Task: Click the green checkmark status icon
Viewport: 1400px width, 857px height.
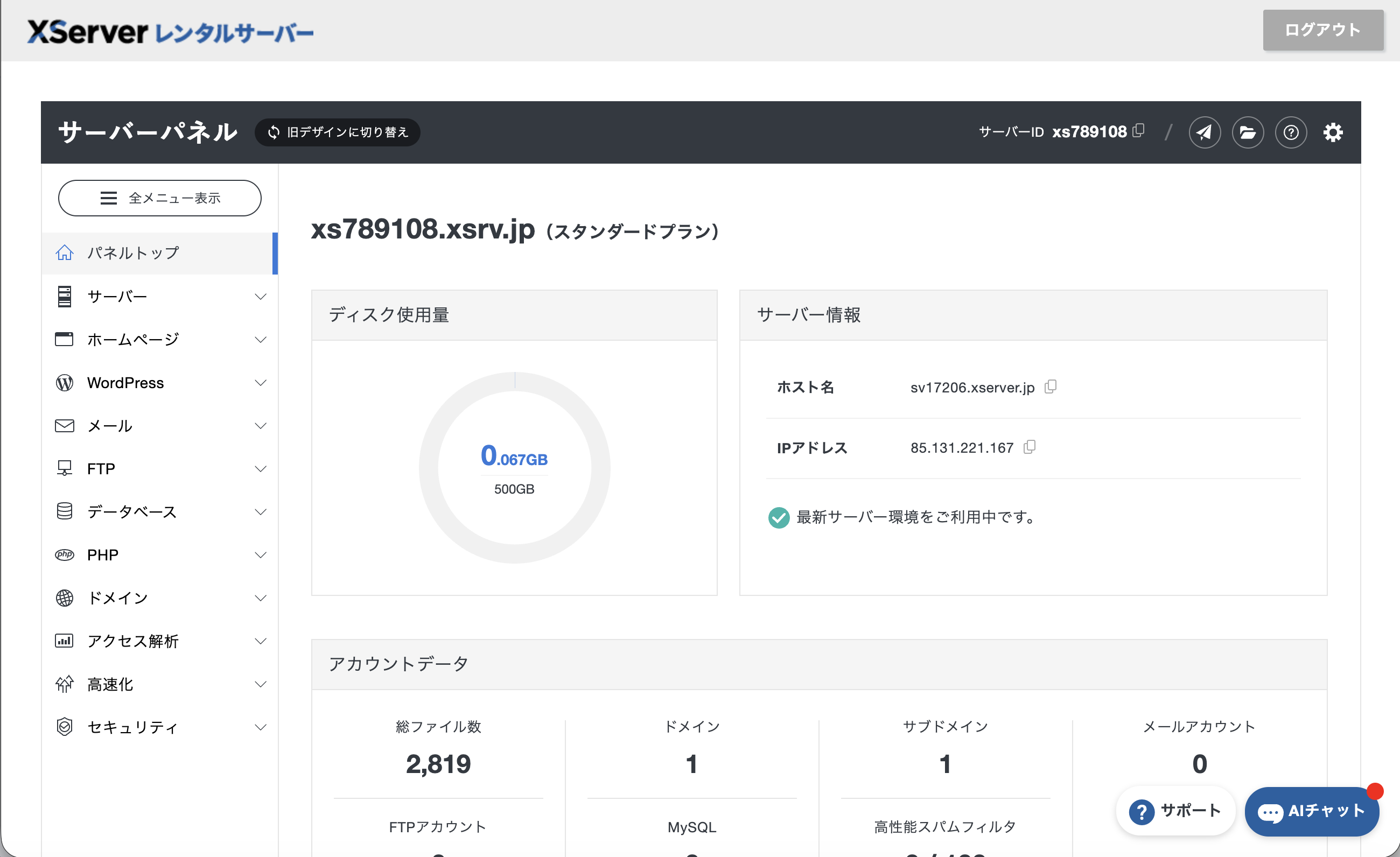Action: click(x=779, y=517)
